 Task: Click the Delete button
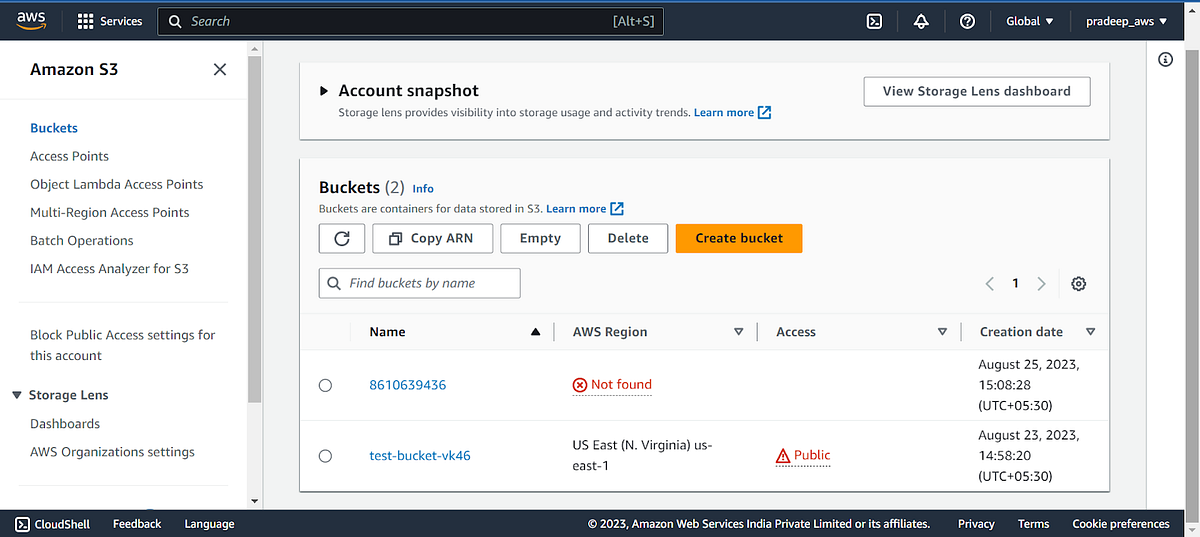tap(628, 238)
